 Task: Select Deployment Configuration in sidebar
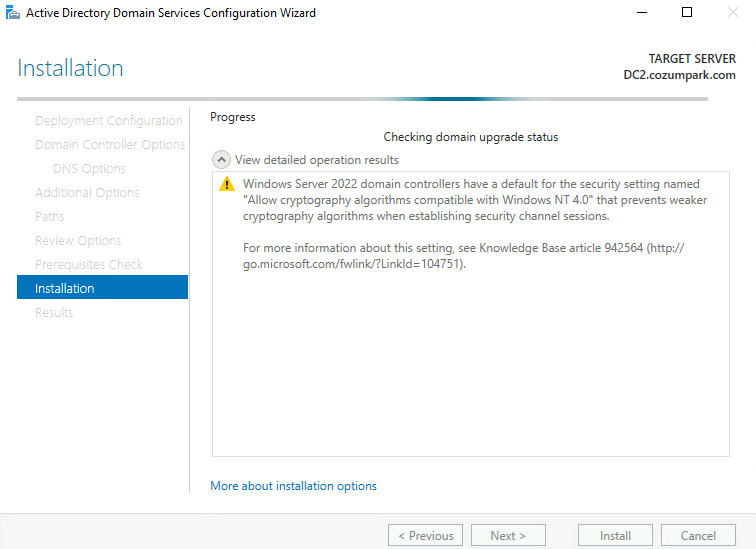pyautogui.click(x=108, y=121)
